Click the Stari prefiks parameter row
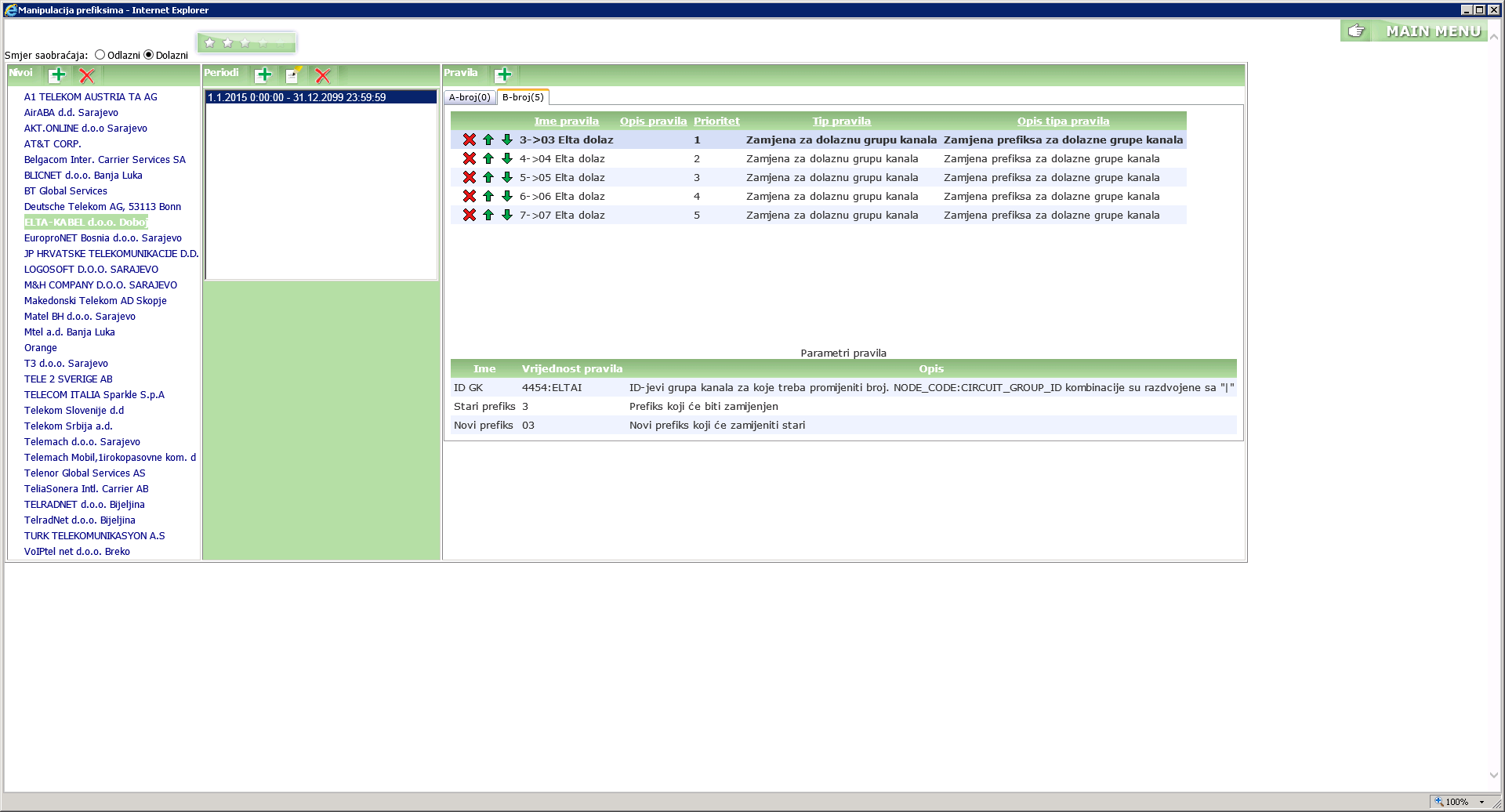 [843, 406]
